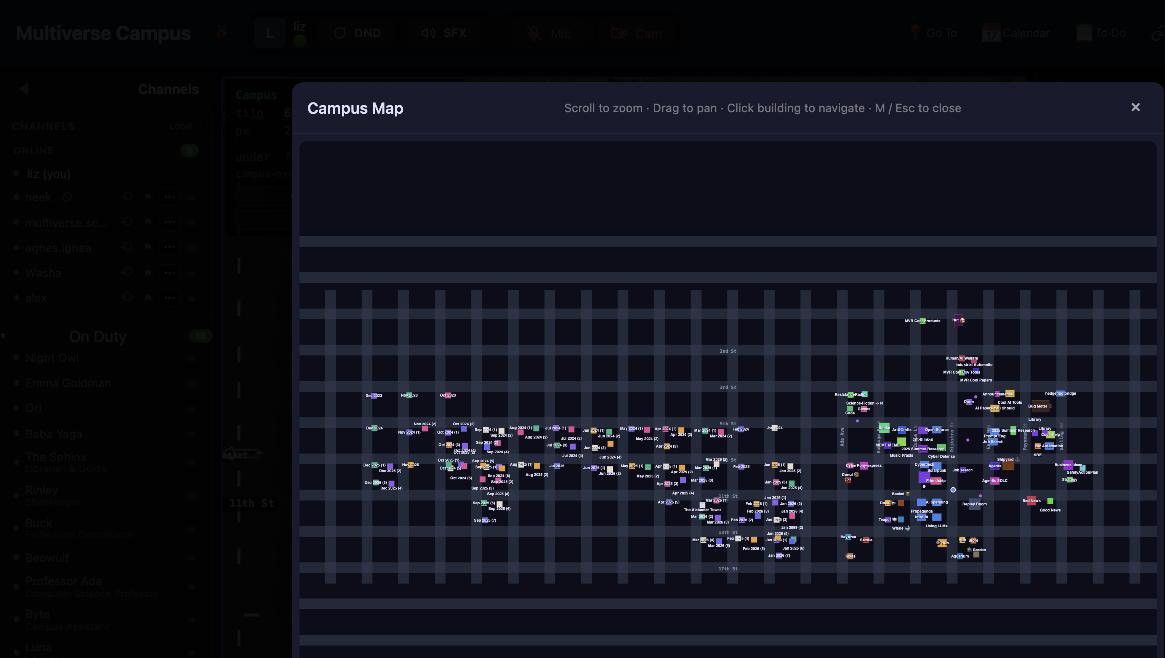Select Baba Yaga under On Duty
The image size is (1165, 658).
53,433
